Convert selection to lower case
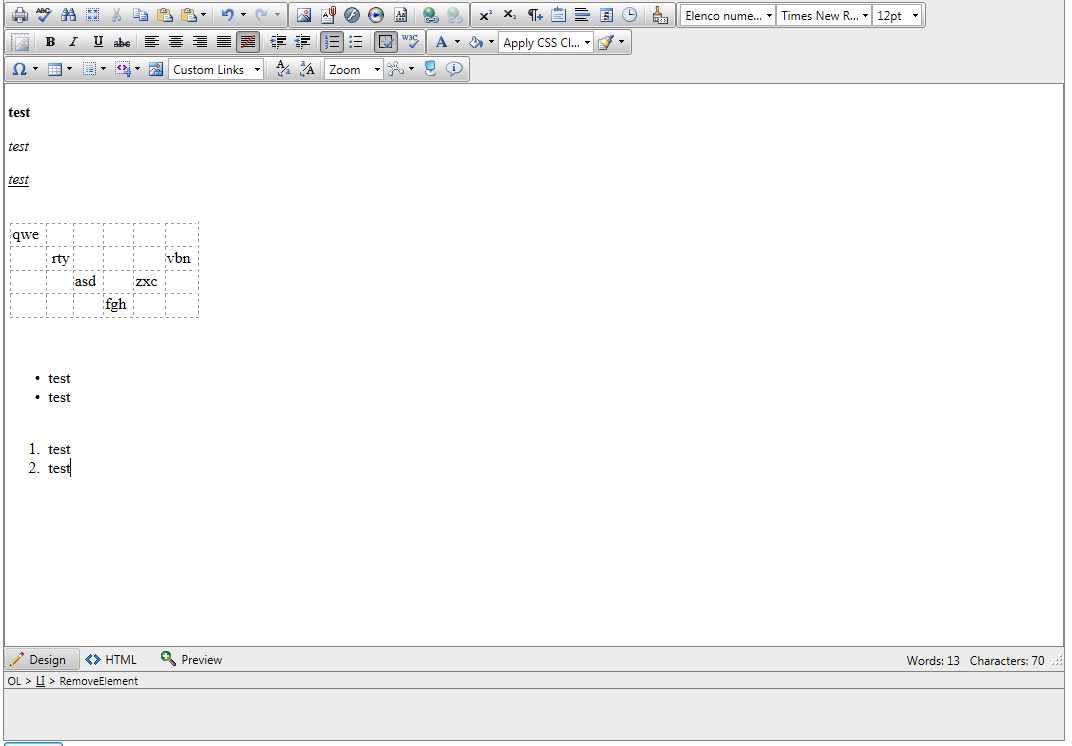This screenshot has height=746, width=1072. click(283, 68)
